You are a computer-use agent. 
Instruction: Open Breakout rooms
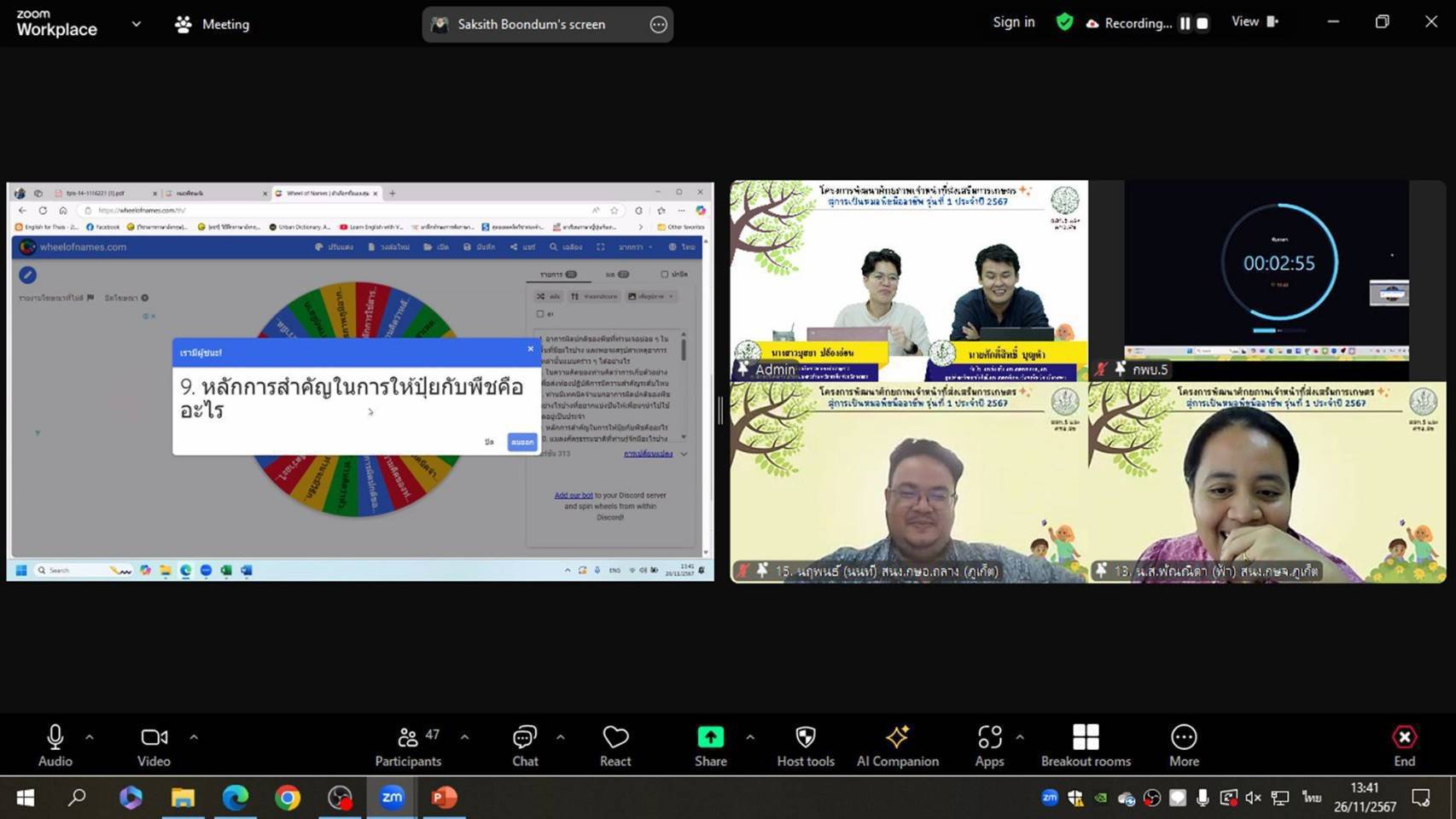[1086, 746]
